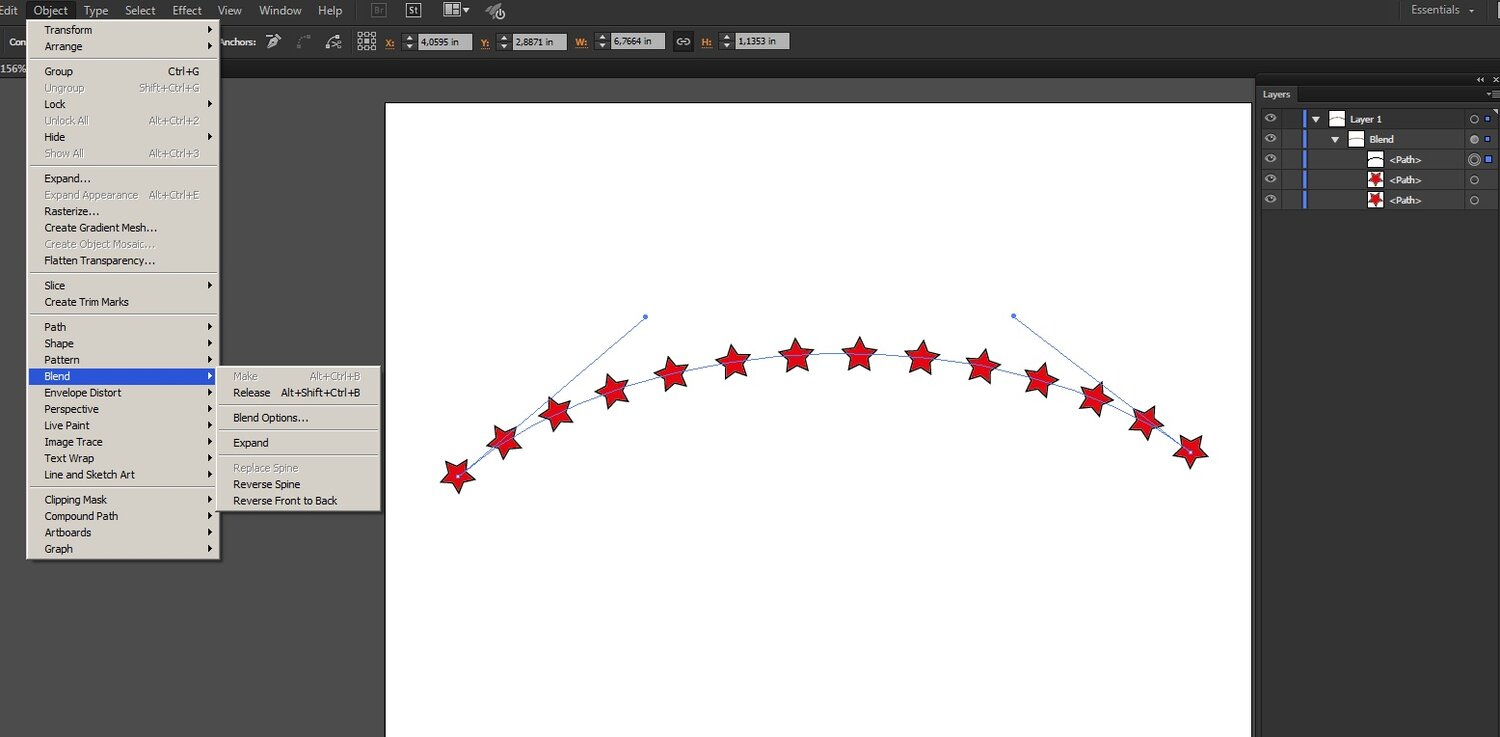Click the X coordinate stepper arrows
1500x737 pixels.
(x=408, y=42)
